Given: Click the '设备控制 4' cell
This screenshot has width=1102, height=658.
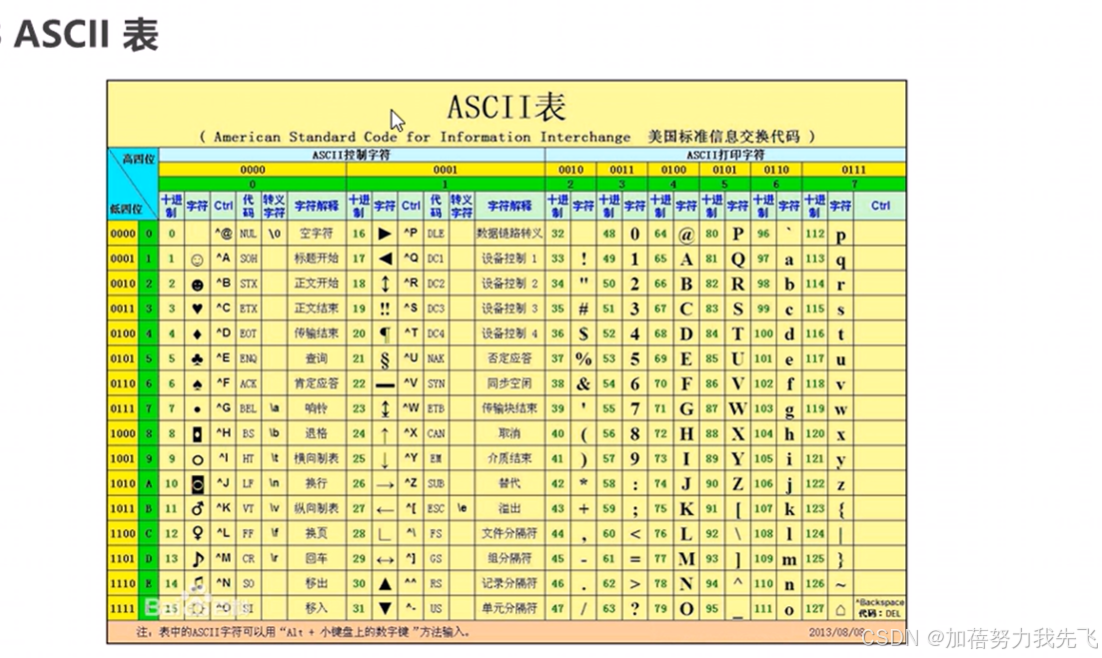Looking at the screenshot, I should 510,333.
